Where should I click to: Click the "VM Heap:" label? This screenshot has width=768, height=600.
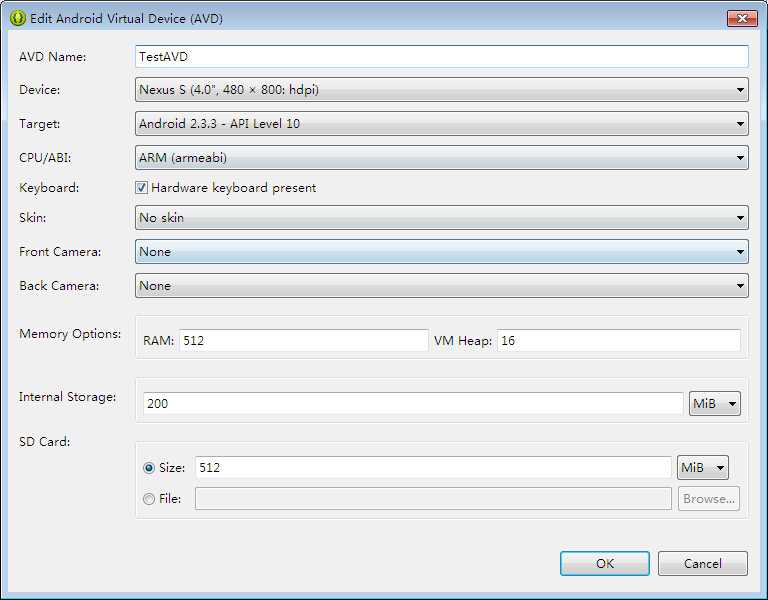463,341
